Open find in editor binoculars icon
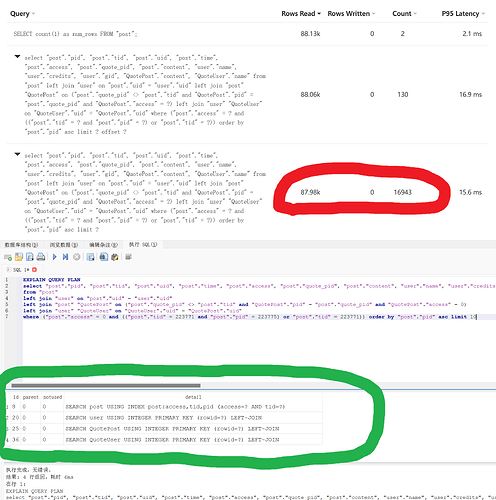Screen dimensions: 496x500 pos(104,257)
